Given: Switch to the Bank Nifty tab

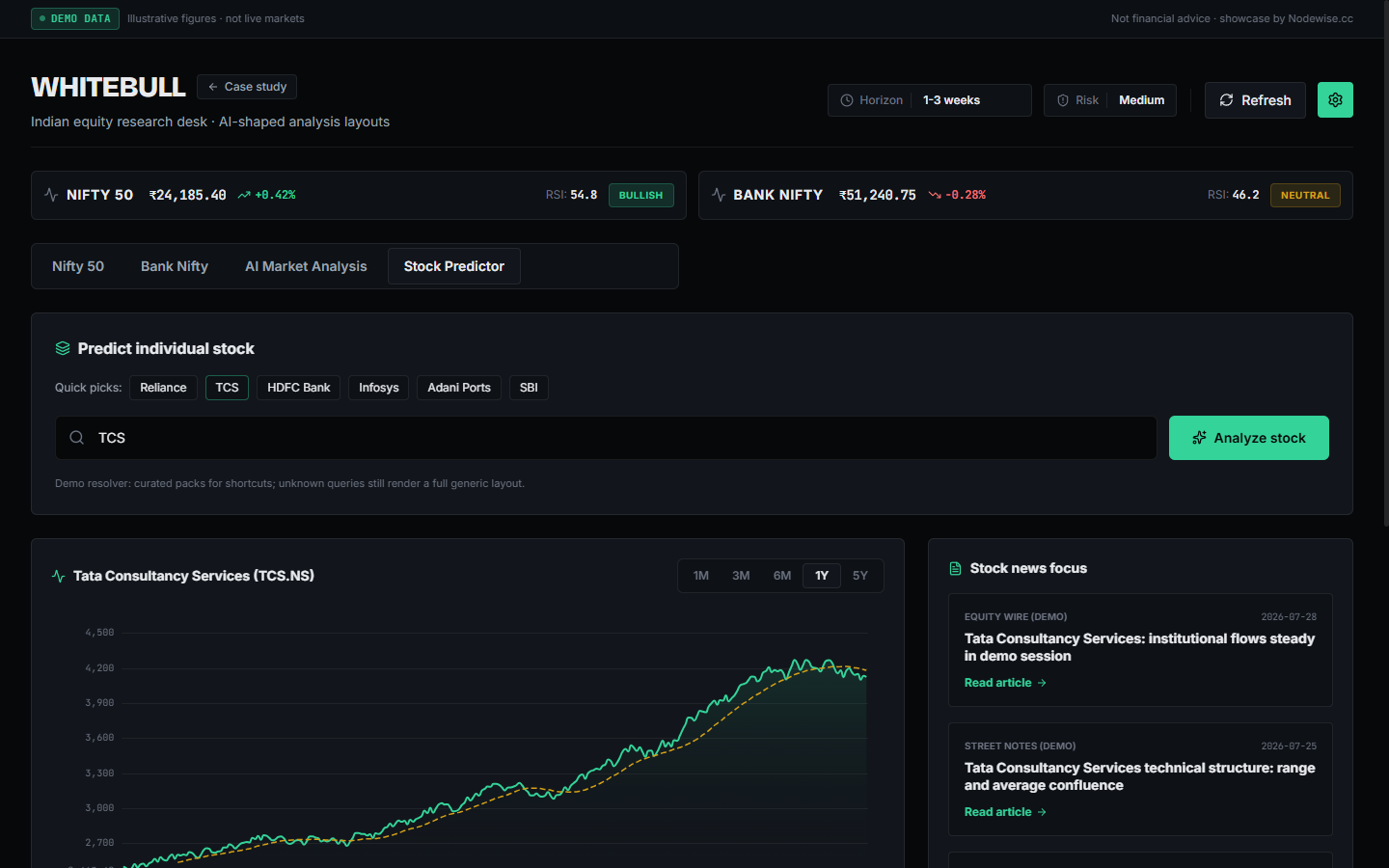Looking at the screenshot, I should (x=175, y=266).
